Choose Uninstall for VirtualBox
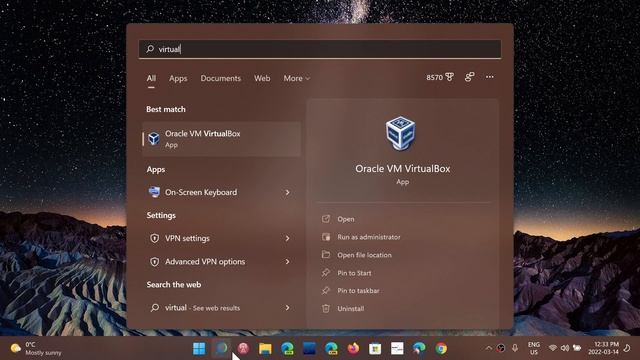This screenshot has height=360, width=640. coord(350,309)
